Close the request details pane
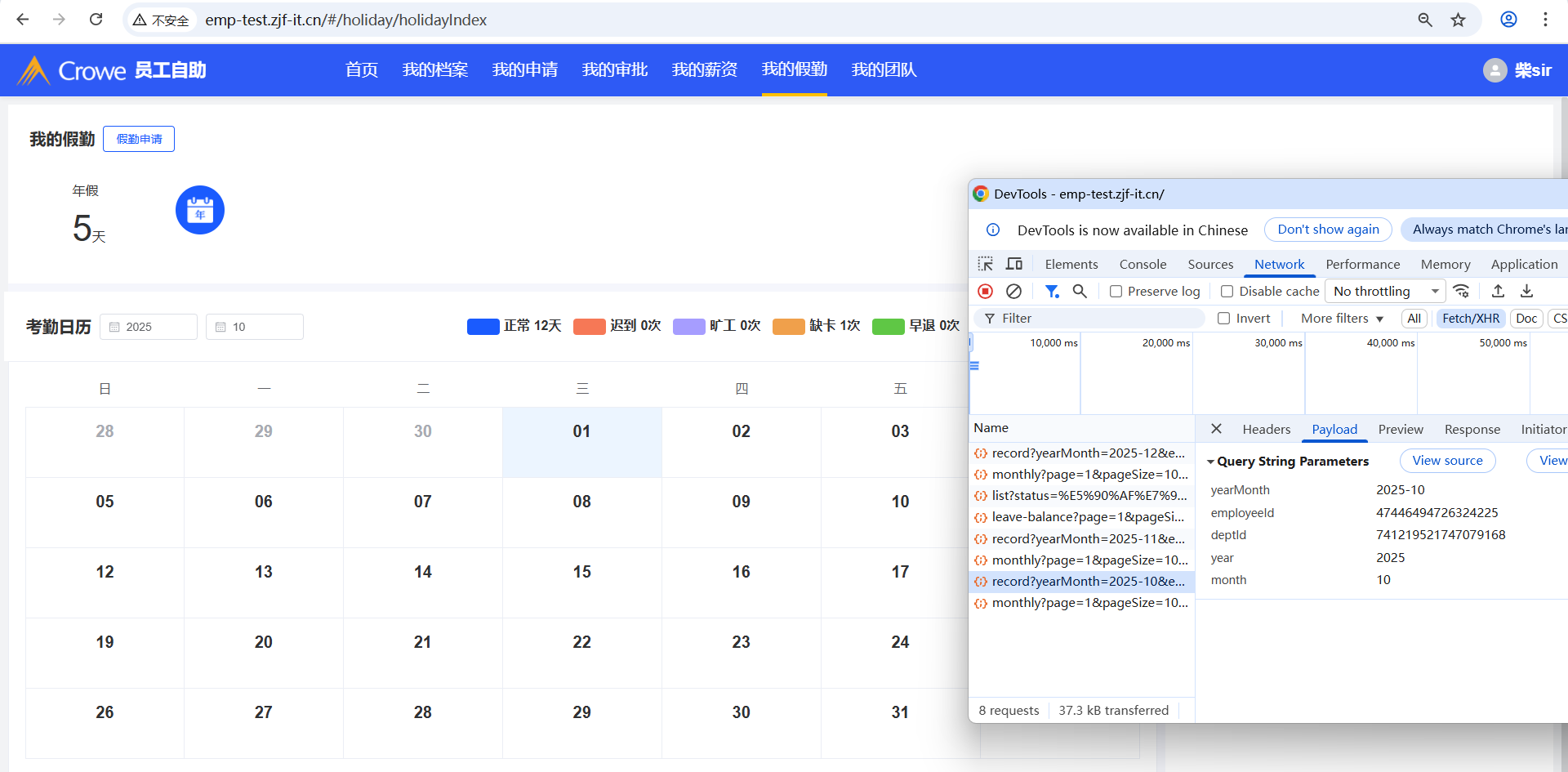This screenshot has width=1568, height=772. tap(1216, 429)
